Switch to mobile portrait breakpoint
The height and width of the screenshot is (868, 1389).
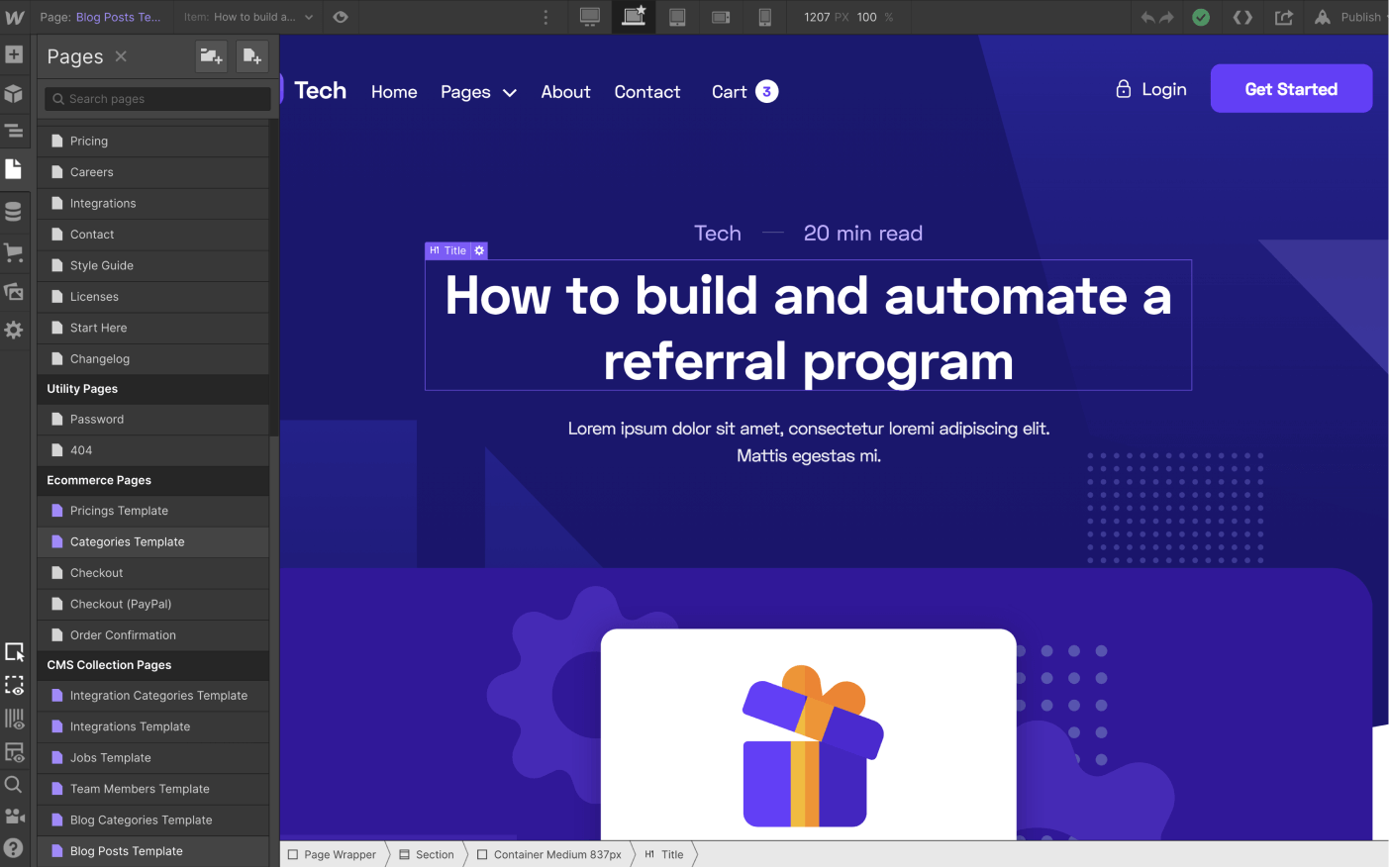764,17
